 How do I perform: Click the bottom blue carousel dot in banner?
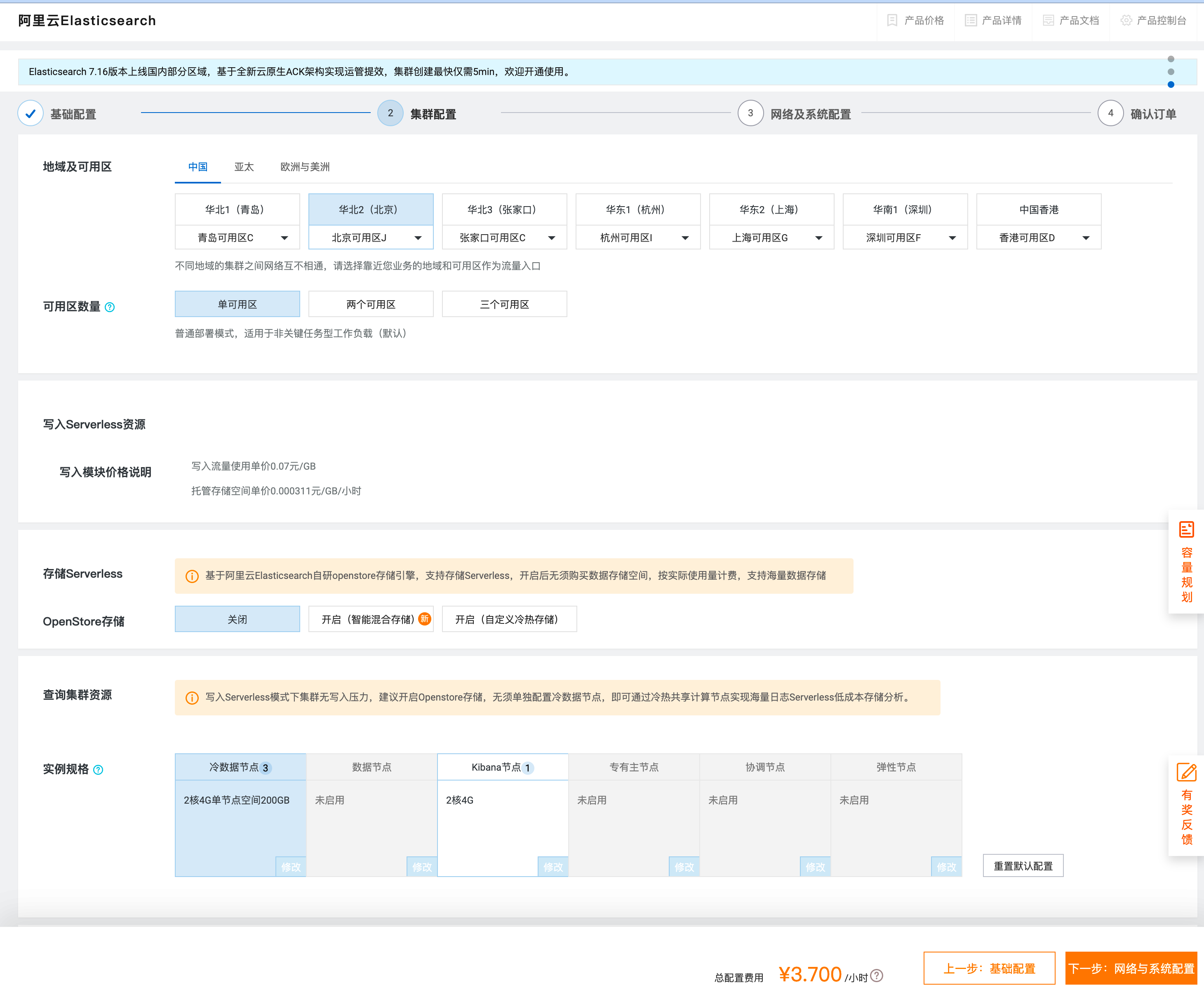[x=1171, y=85]
